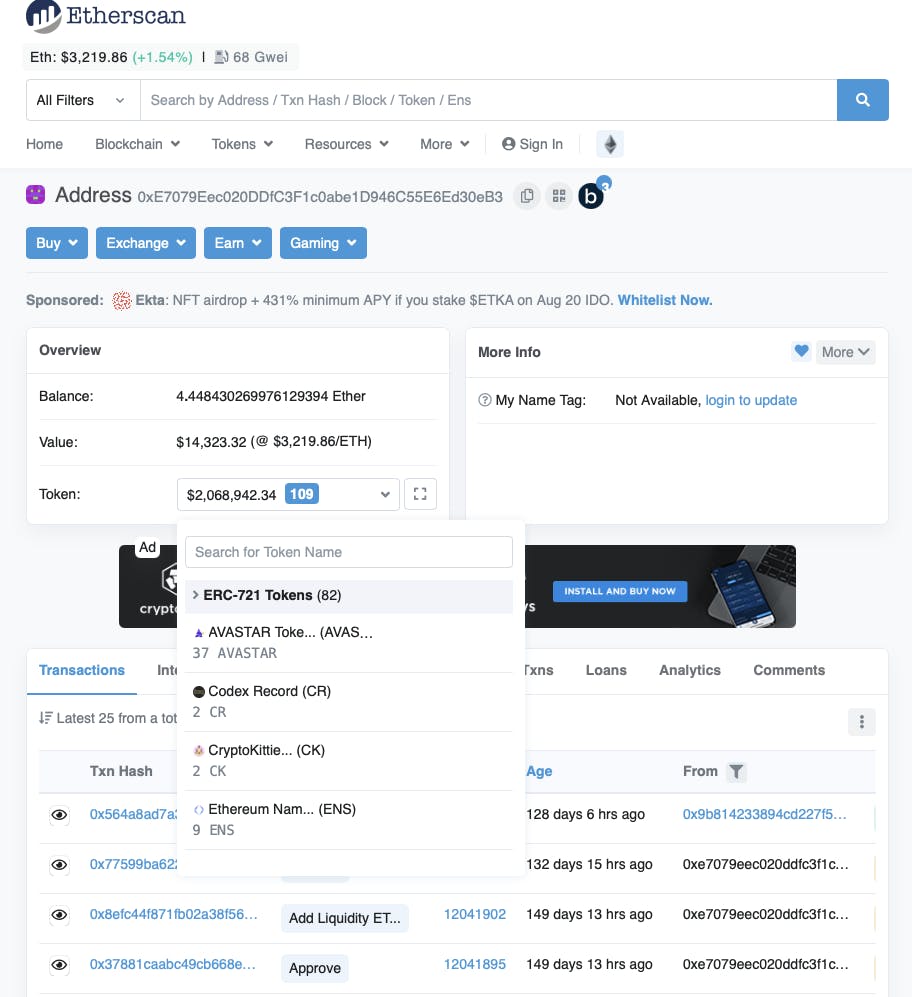
Task: Click the 109 token count badge
Action: pyautogui.click(x=301, y=494)
